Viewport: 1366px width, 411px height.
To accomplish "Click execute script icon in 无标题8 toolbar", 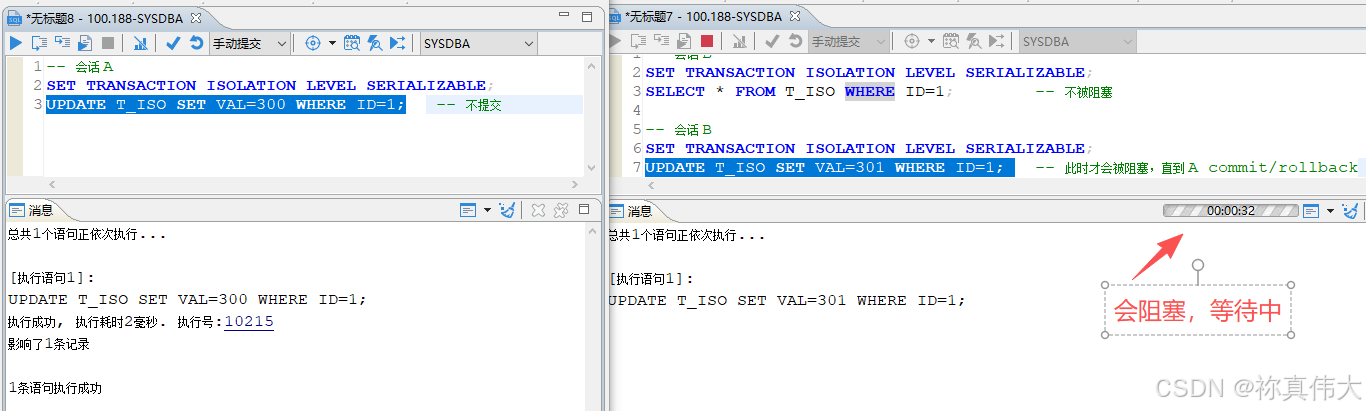I will [x=39, y=43].
